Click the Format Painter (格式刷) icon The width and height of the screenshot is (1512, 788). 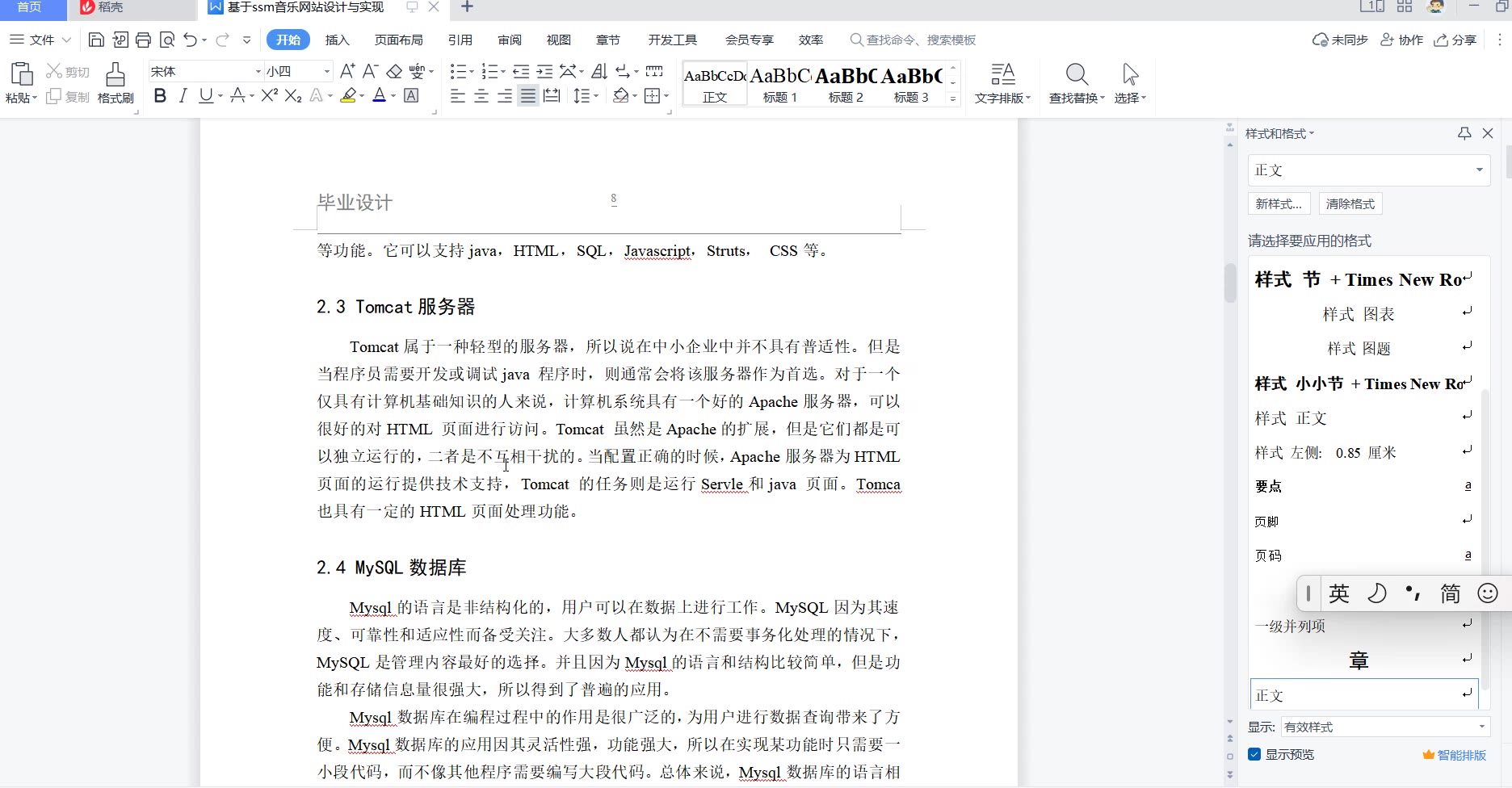coord(115,75)
